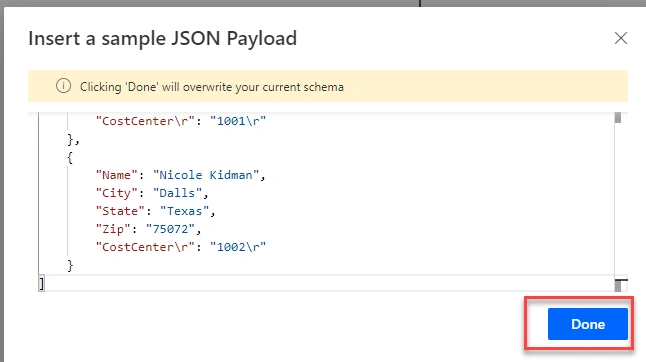Click the "Texas" state value
The image size is (646, 362).
pos(185,211)
